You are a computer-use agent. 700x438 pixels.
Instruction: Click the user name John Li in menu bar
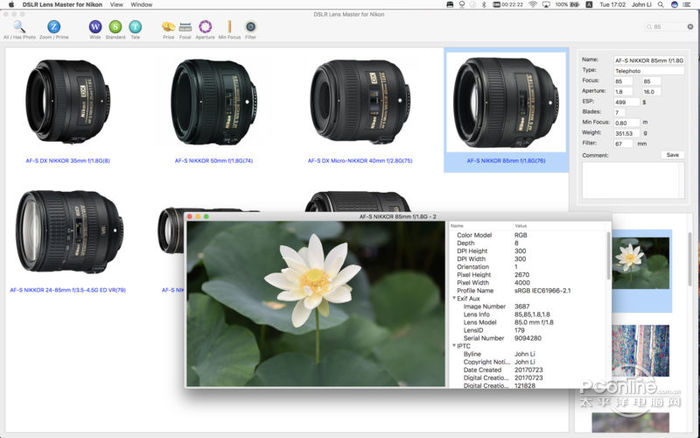pyautogui.click(x=641, y=4)
